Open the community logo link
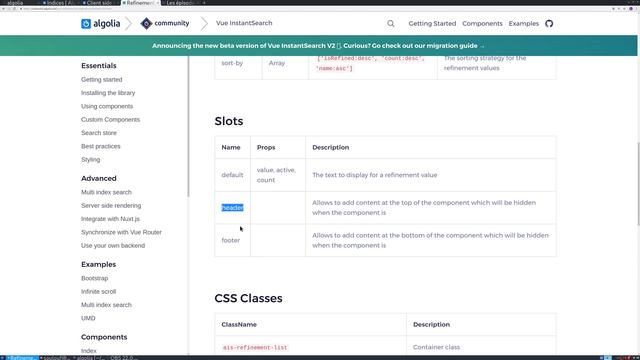This screenshot has height=360, width=640. (165, 24)
